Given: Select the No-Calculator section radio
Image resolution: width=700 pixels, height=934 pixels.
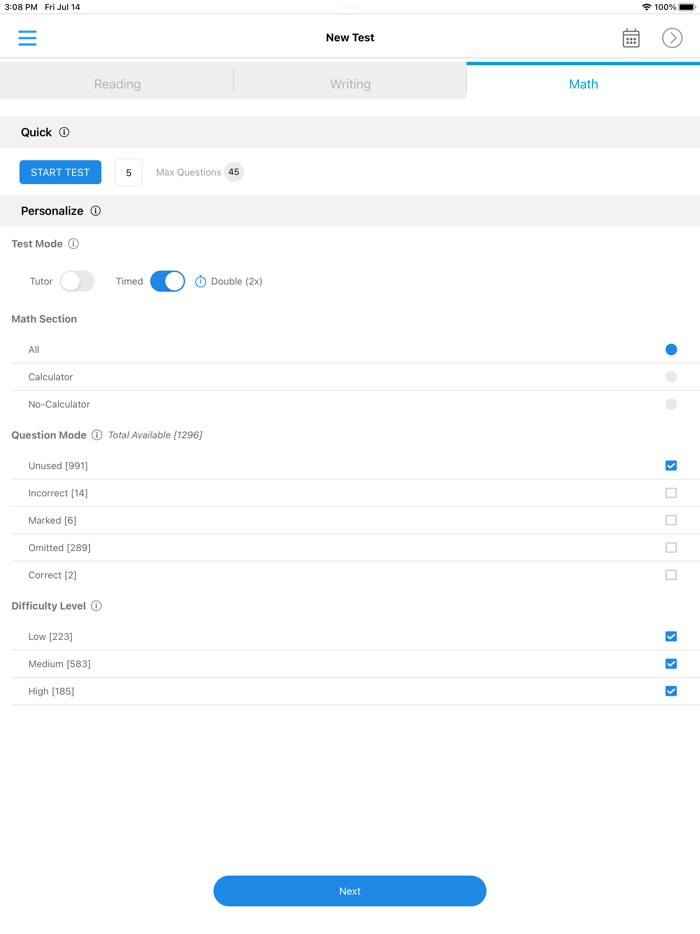Looking at the screenshot, I should point(671,404).
